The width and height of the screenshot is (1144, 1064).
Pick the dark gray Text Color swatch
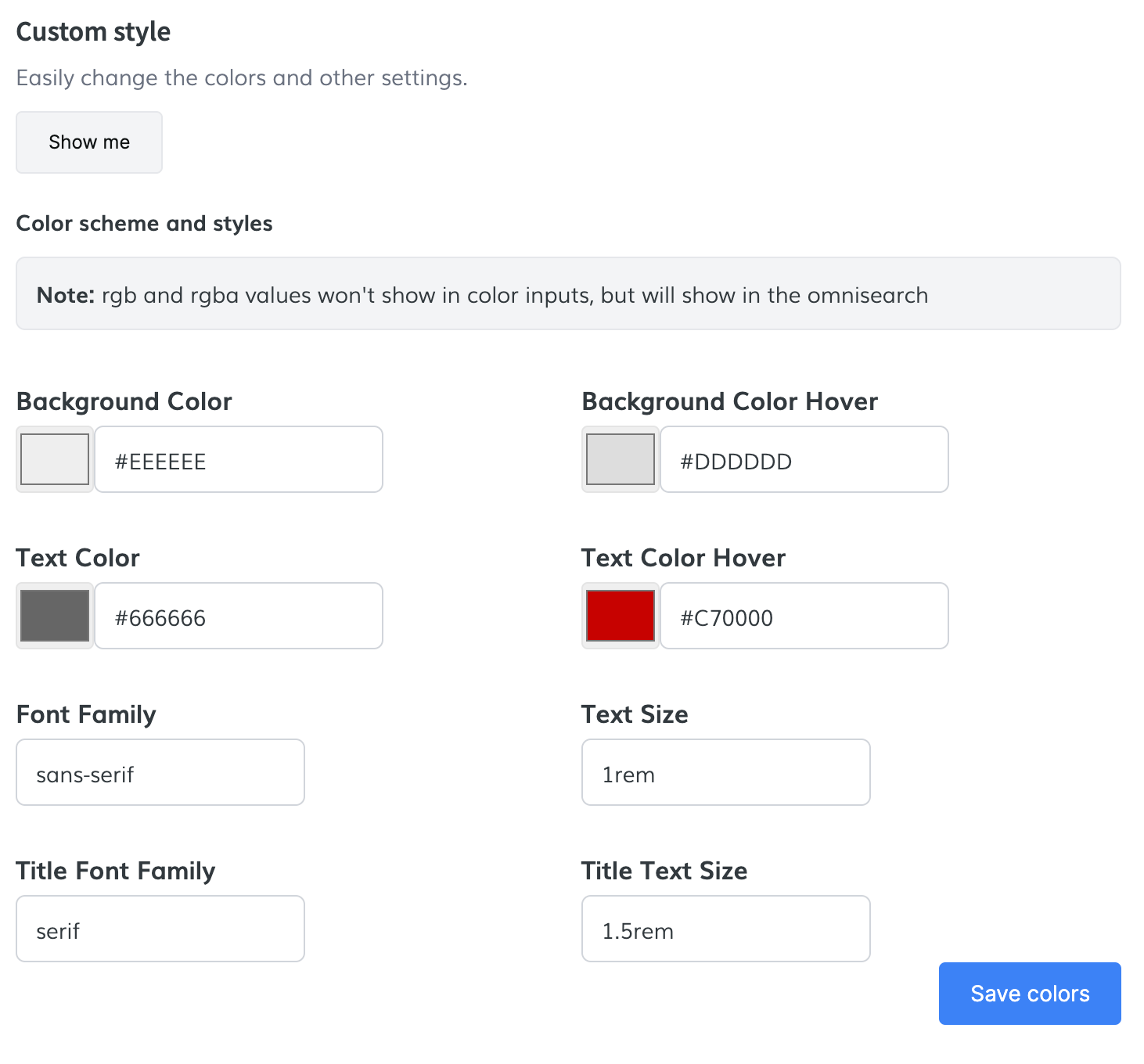pos(55,616)
